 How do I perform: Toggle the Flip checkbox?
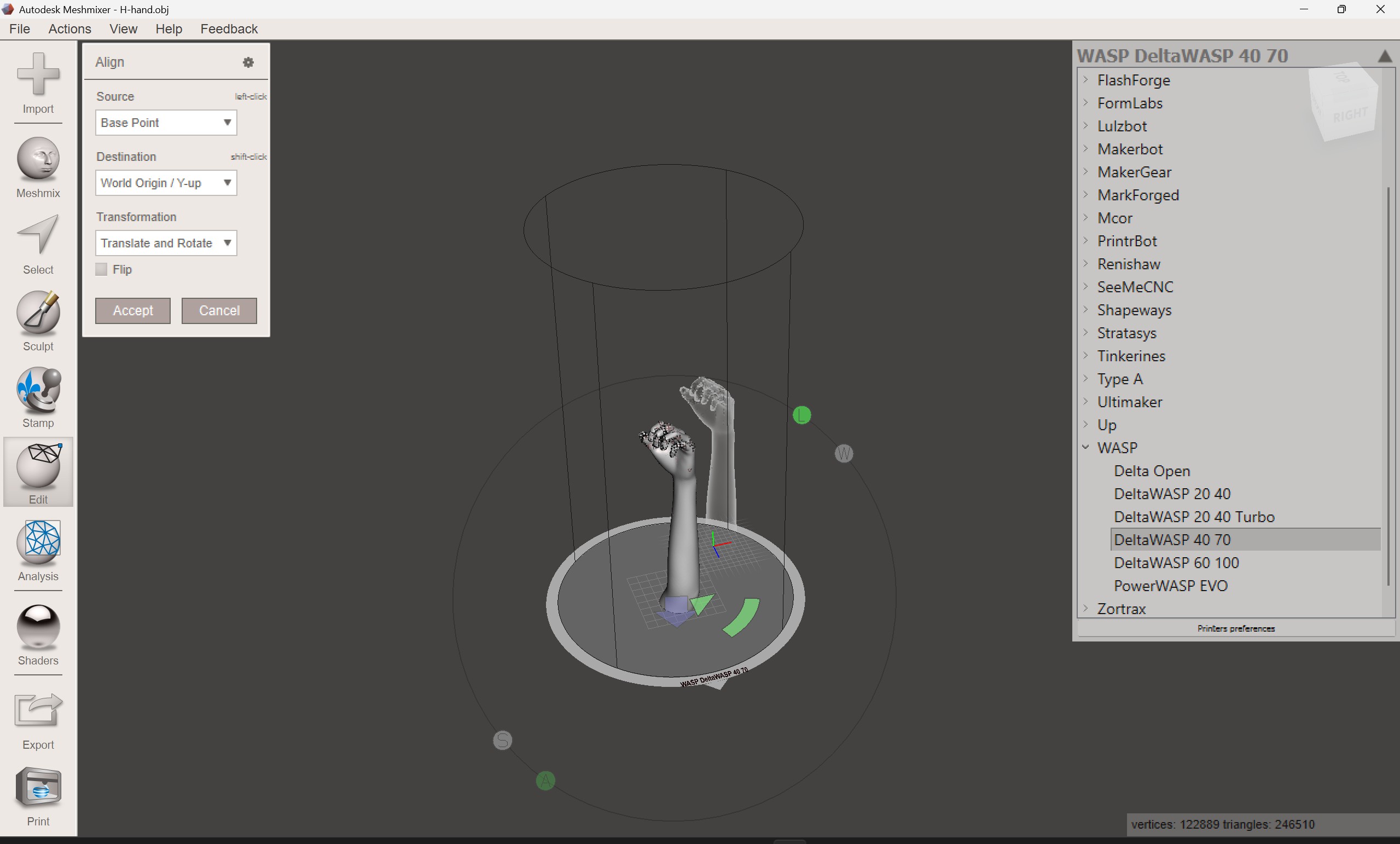tap(102, 269)
